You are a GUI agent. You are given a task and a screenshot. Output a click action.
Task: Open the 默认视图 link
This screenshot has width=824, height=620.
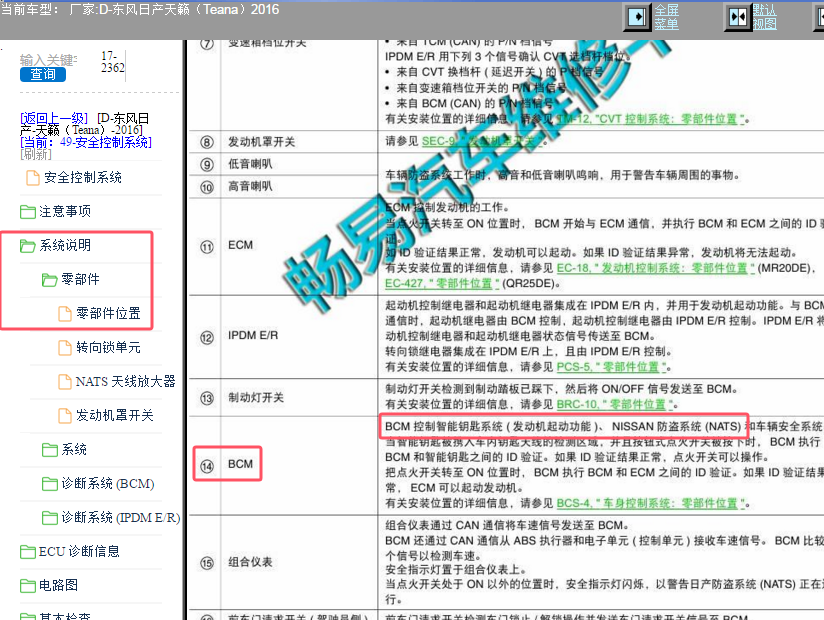765,17
